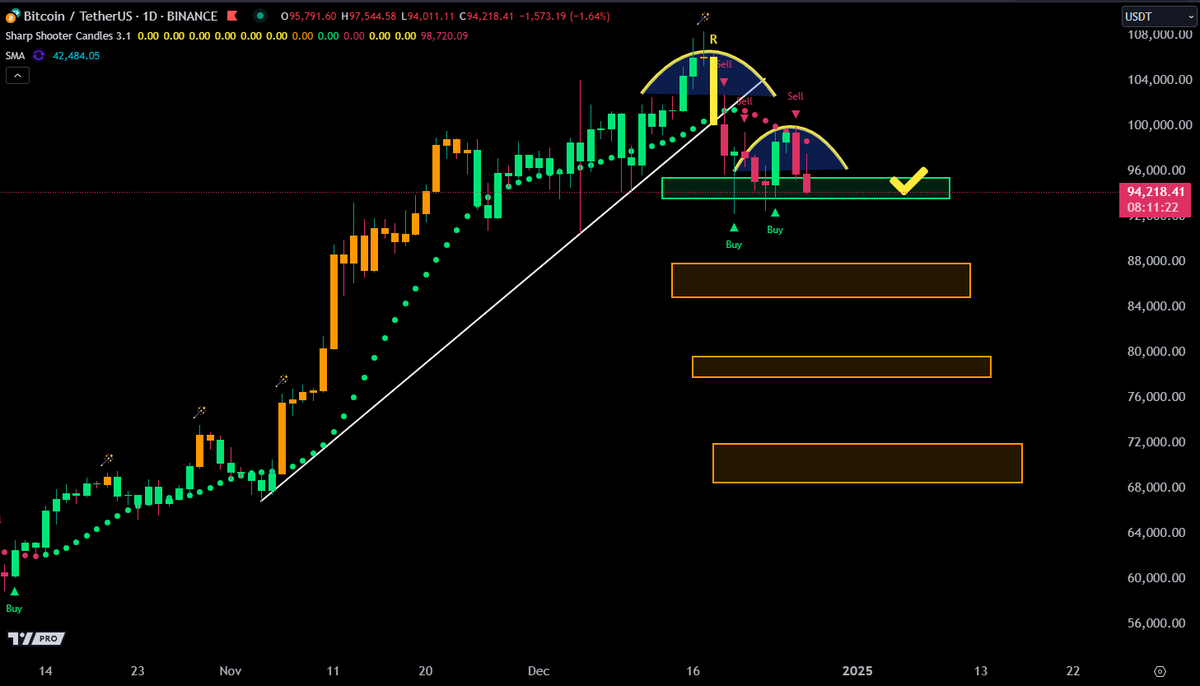The width and height of the screenshot is (1200, 686).
Task: Click the red flag icon beside BINANCE
Action: pos(231,16)
